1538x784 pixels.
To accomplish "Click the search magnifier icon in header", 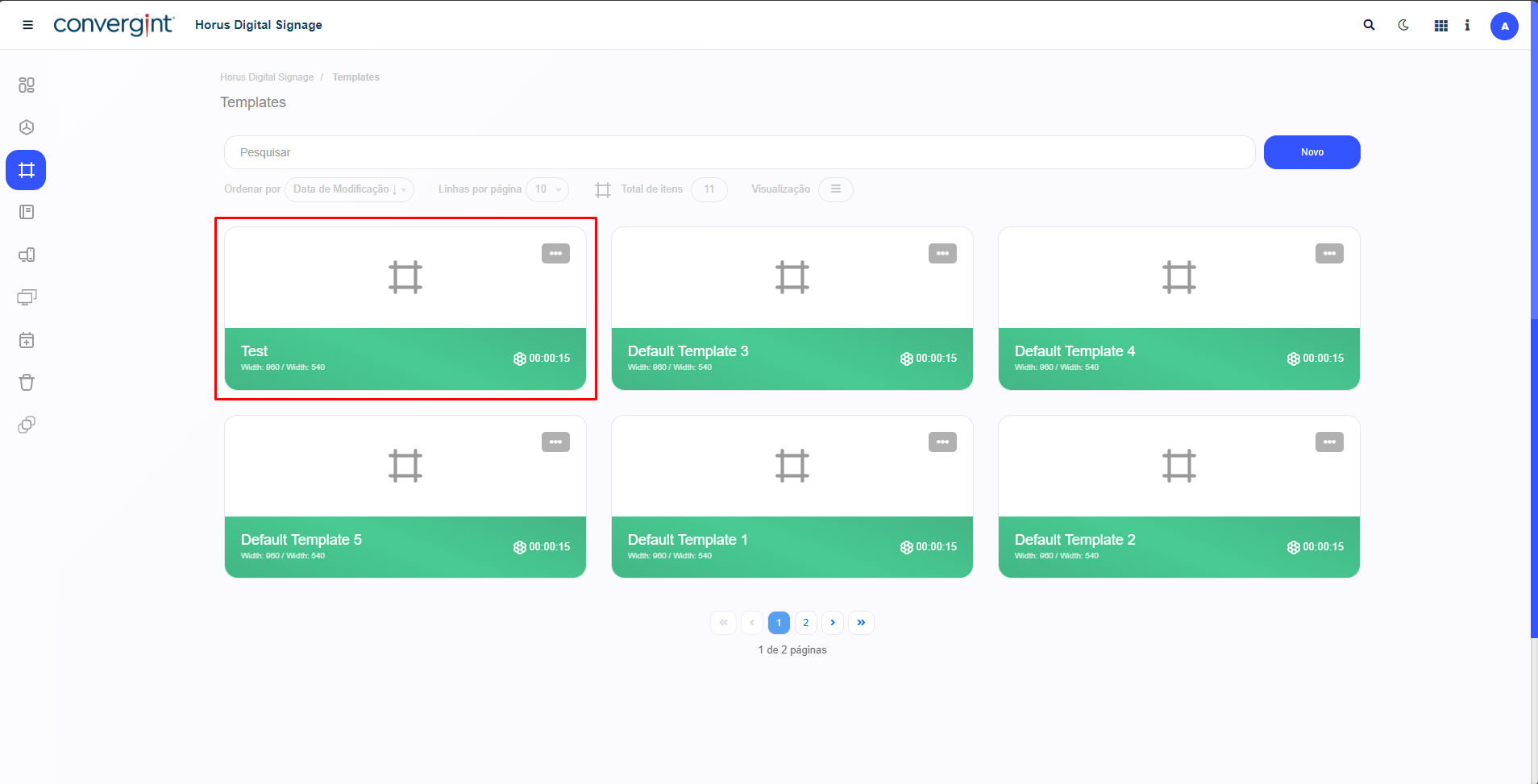I will click(x=1369, y=25).
